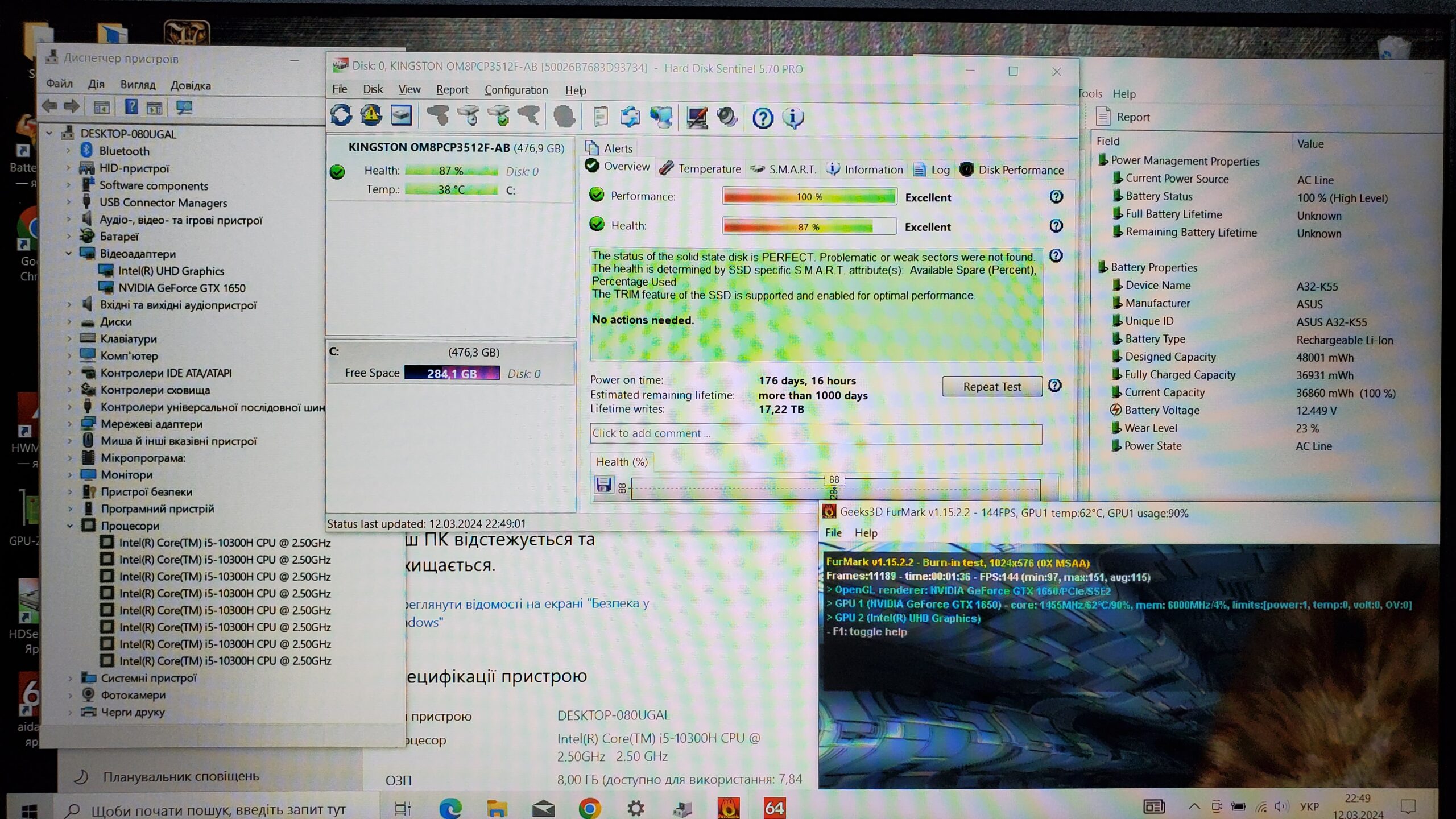Click back arrow in Device Manager toolbar
Viewport: 1456px width, 819px height.
(x=50, y=106)
